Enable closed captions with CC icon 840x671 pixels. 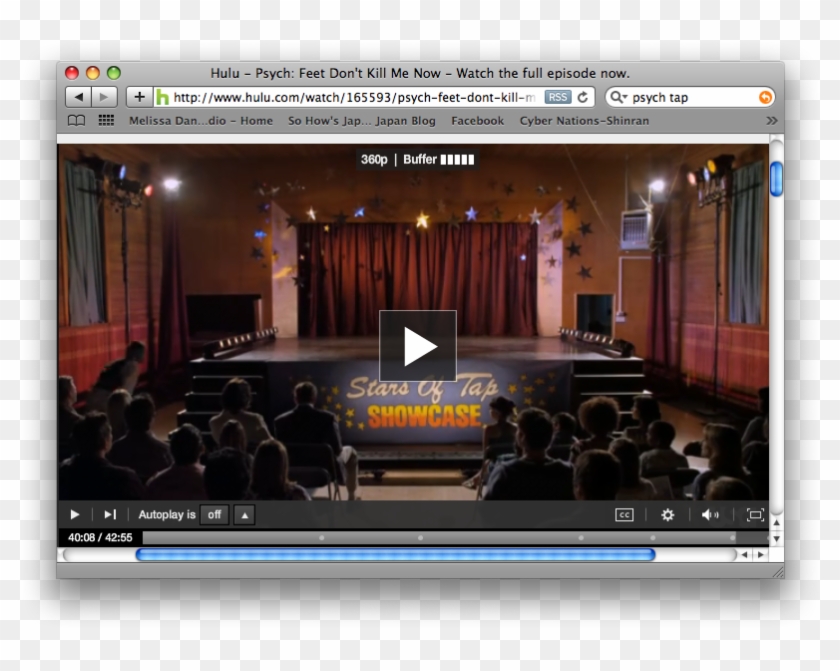tap(624, 515)
